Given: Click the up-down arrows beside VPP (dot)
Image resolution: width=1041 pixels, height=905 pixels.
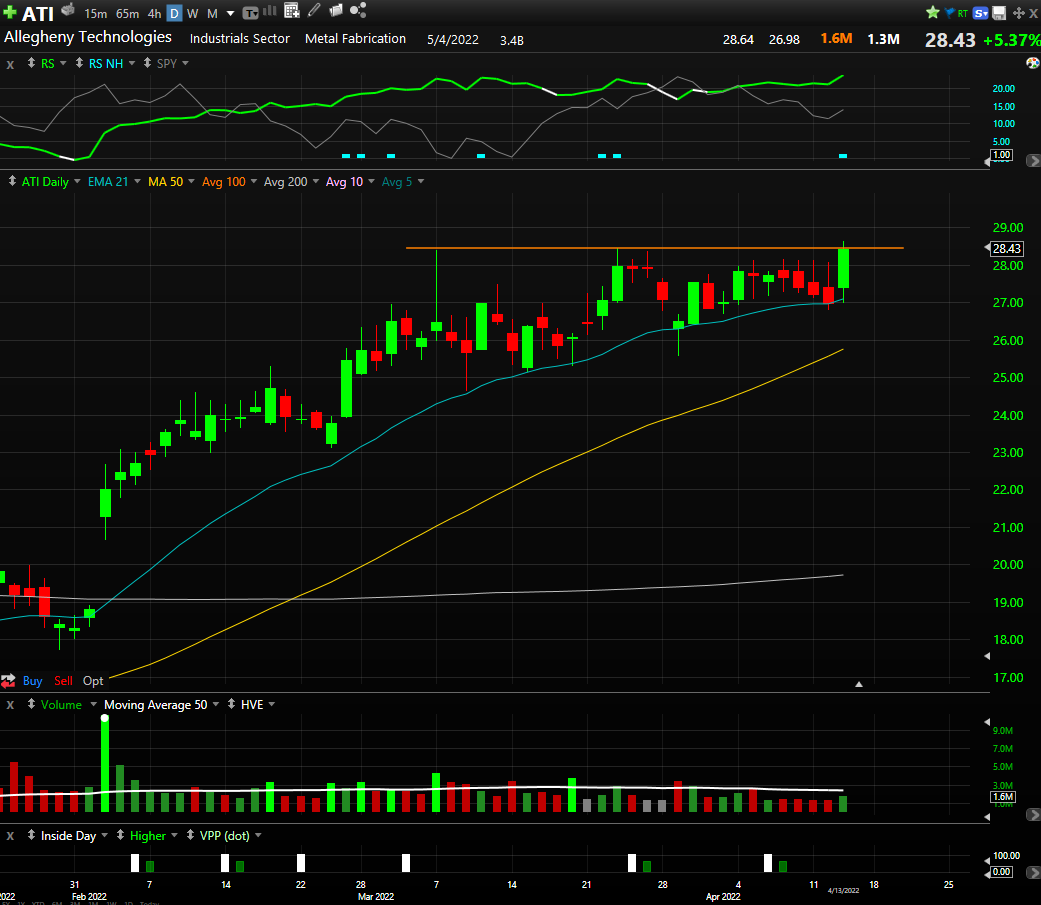Looking at the screenshot, I should (x=190, y=835).
